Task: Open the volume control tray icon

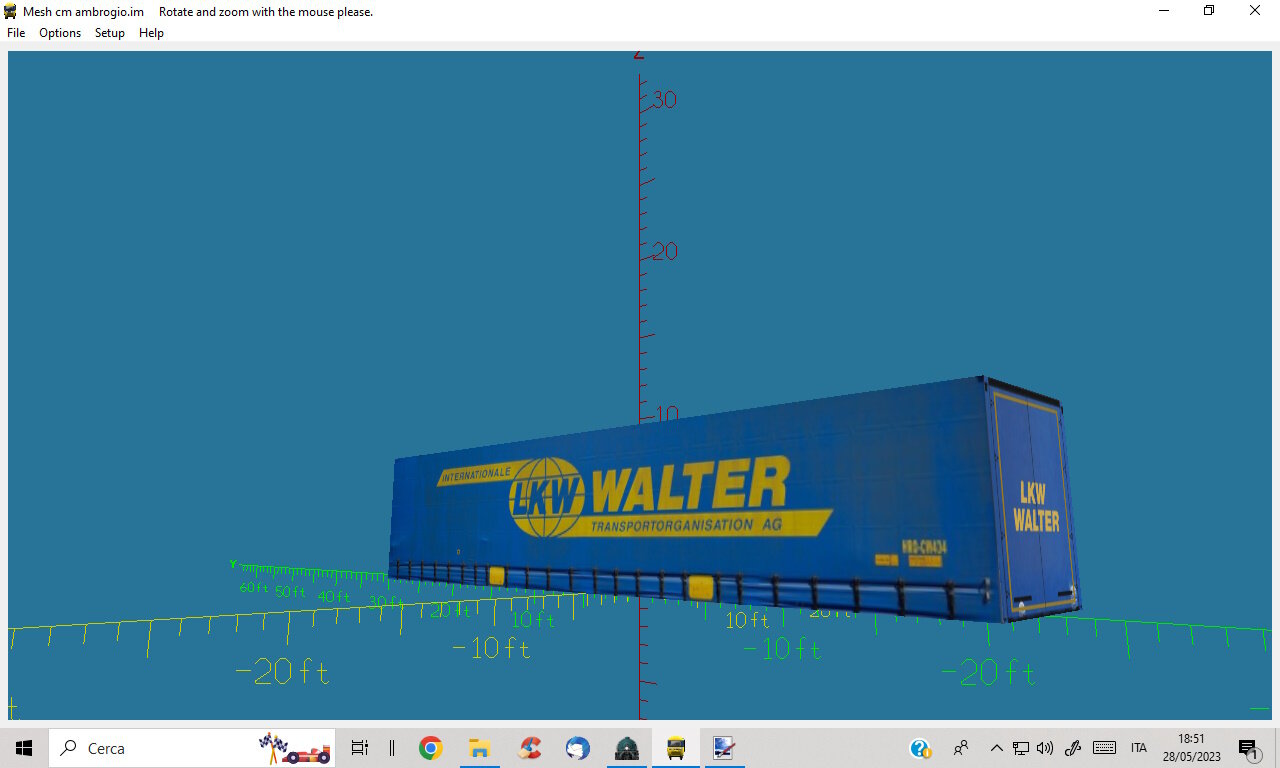Action: pyautogui.click(x=1045, y=748)
